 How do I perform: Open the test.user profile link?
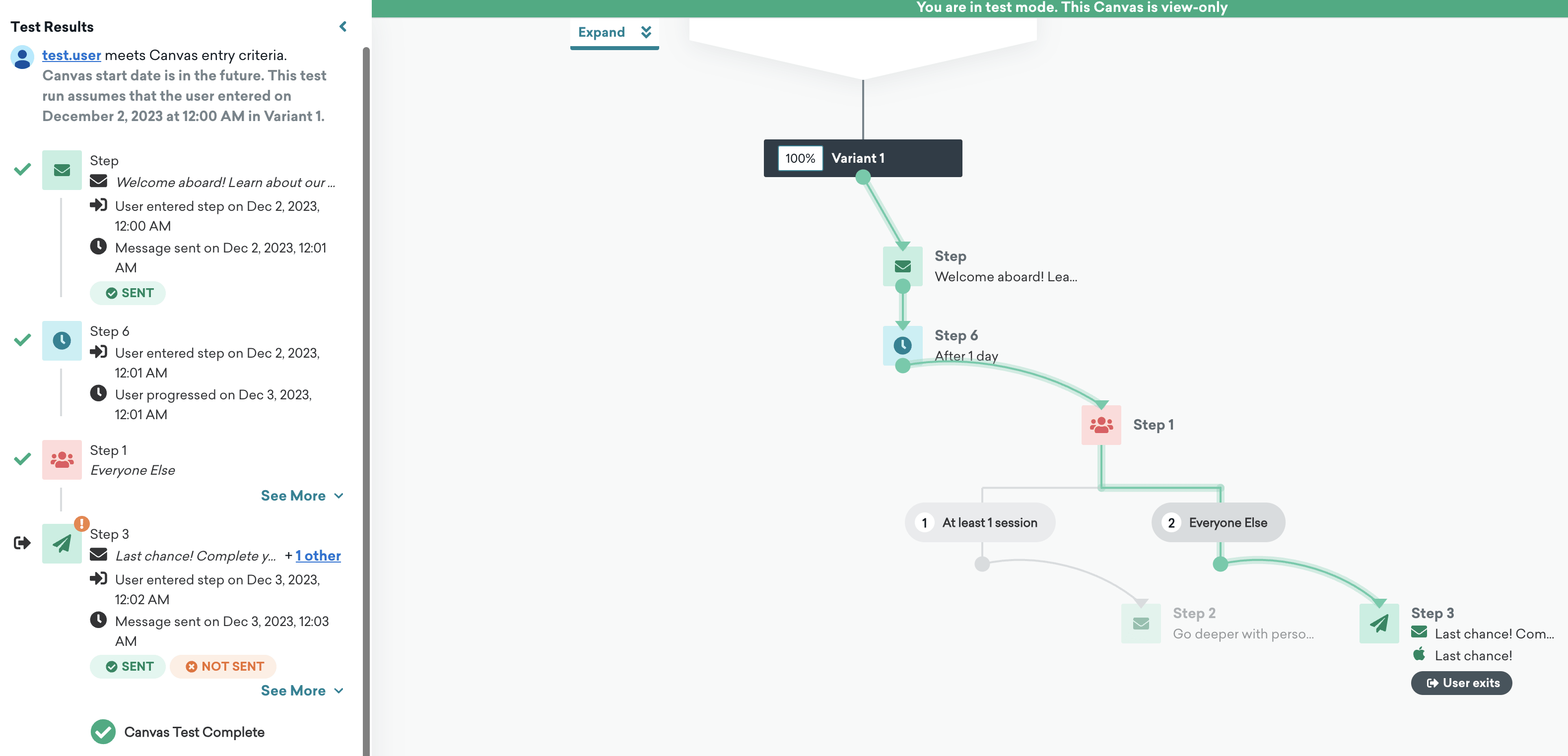click(71, 56)
